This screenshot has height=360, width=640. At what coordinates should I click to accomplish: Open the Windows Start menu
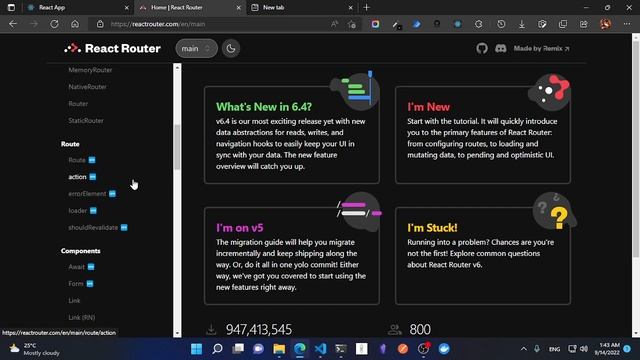click(196, 349)
